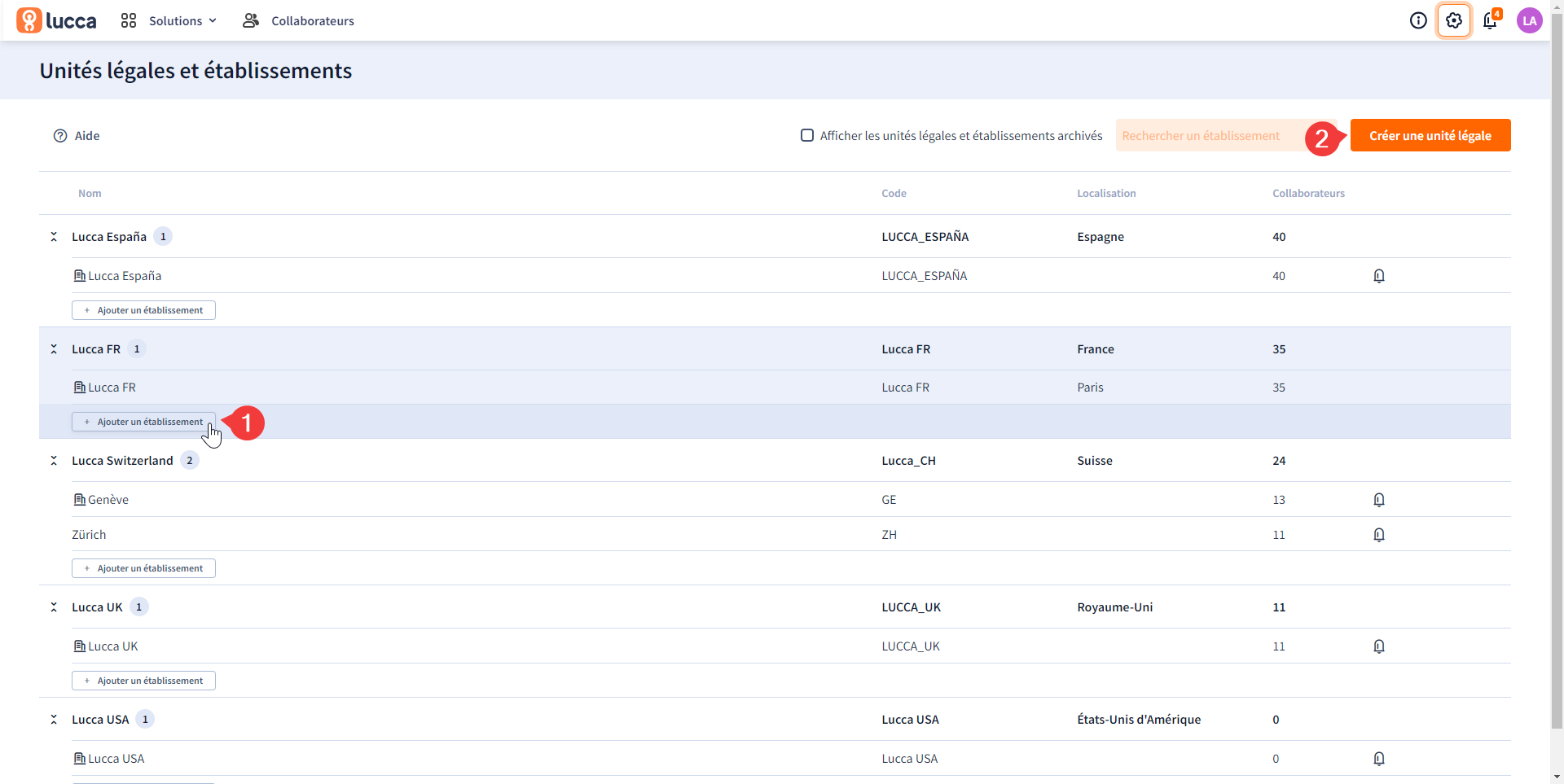
Task: Click bell icon in Zürich row
Action: [x=1379, y=535]
